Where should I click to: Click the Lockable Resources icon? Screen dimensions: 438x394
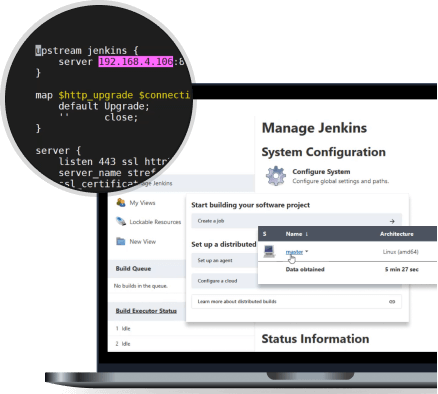coord(121,221)
